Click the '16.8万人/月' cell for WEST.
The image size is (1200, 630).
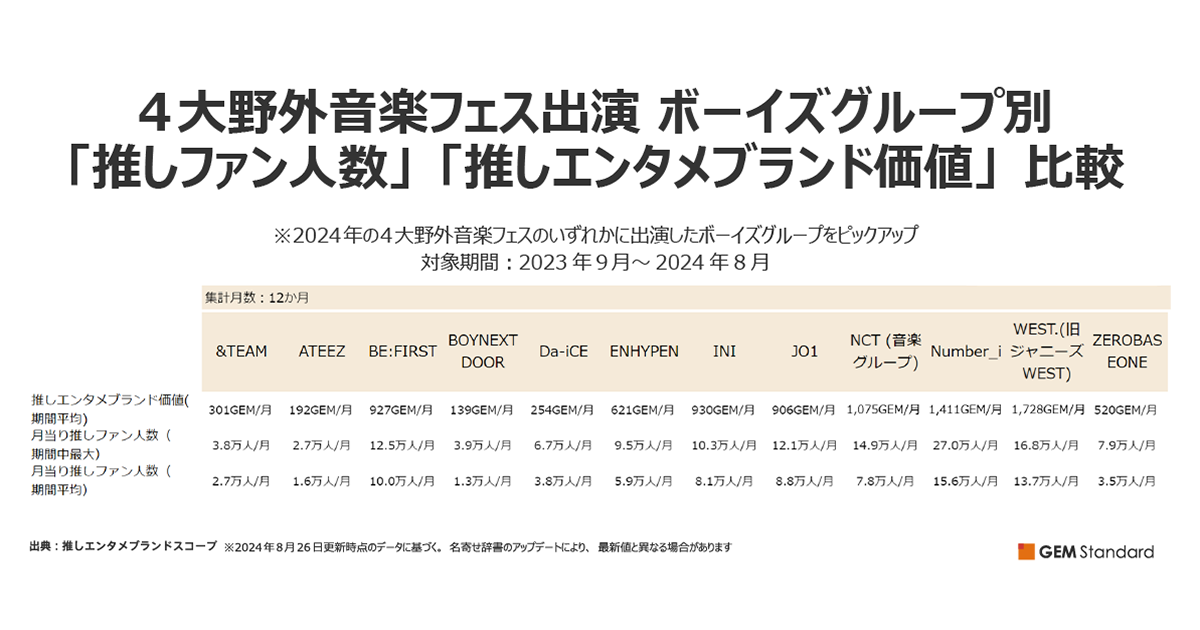point(1046,445)
